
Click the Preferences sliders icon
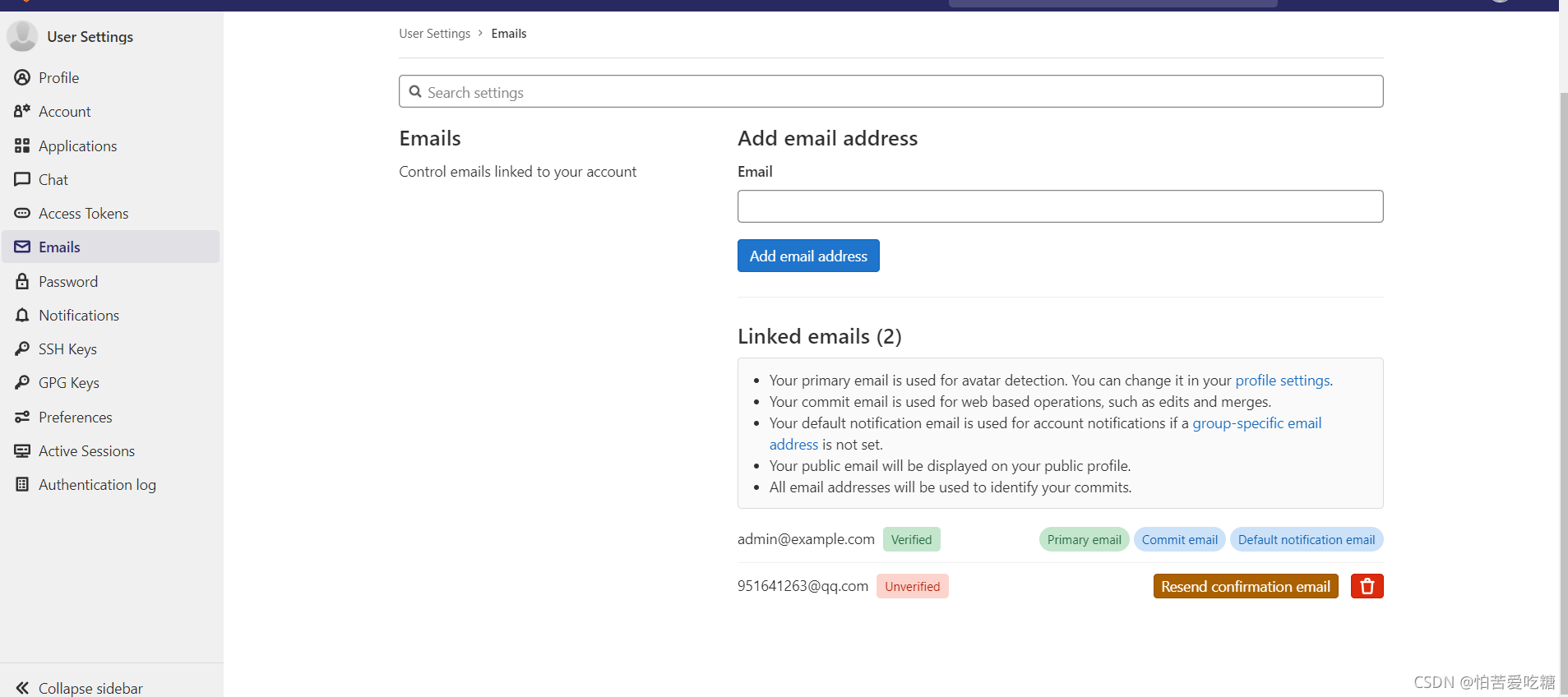[22, 417]
